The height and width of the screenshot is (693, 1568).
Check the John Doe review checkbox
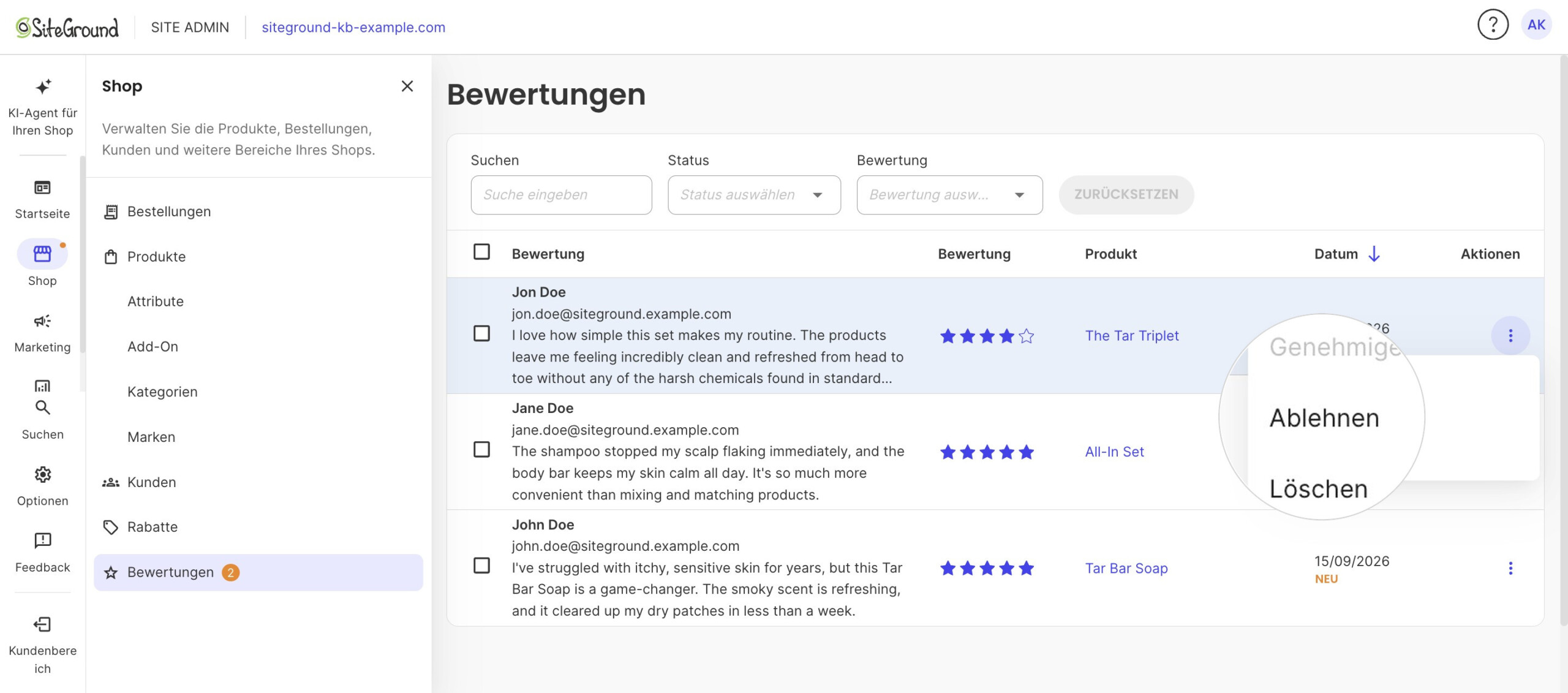[481, 566]
